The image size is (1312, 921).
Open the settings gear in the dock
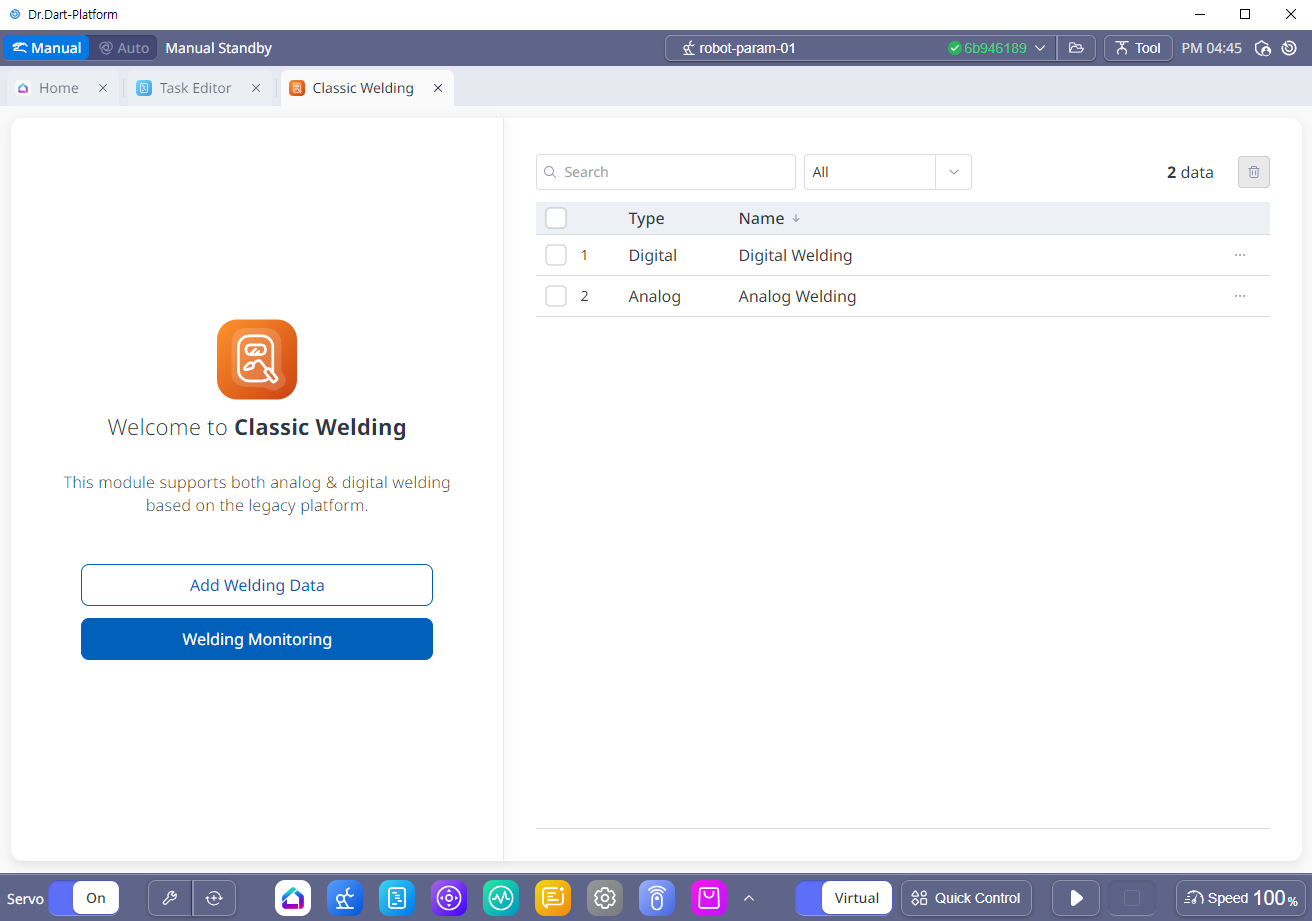coord(605,898)
